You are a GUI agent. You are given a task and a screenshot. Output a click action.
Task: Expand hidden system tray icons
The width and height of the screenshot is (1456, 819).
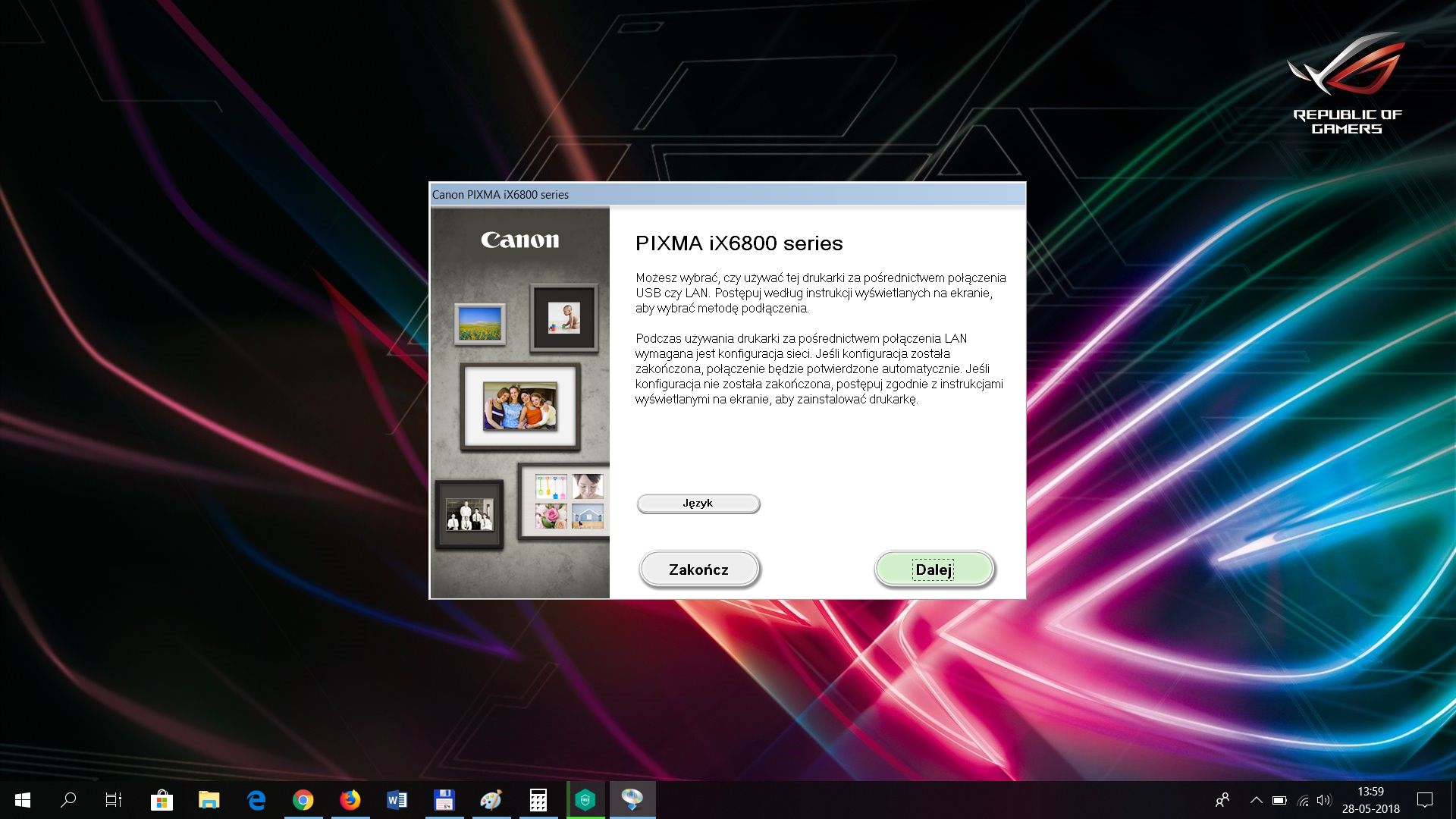(1256, 800)
